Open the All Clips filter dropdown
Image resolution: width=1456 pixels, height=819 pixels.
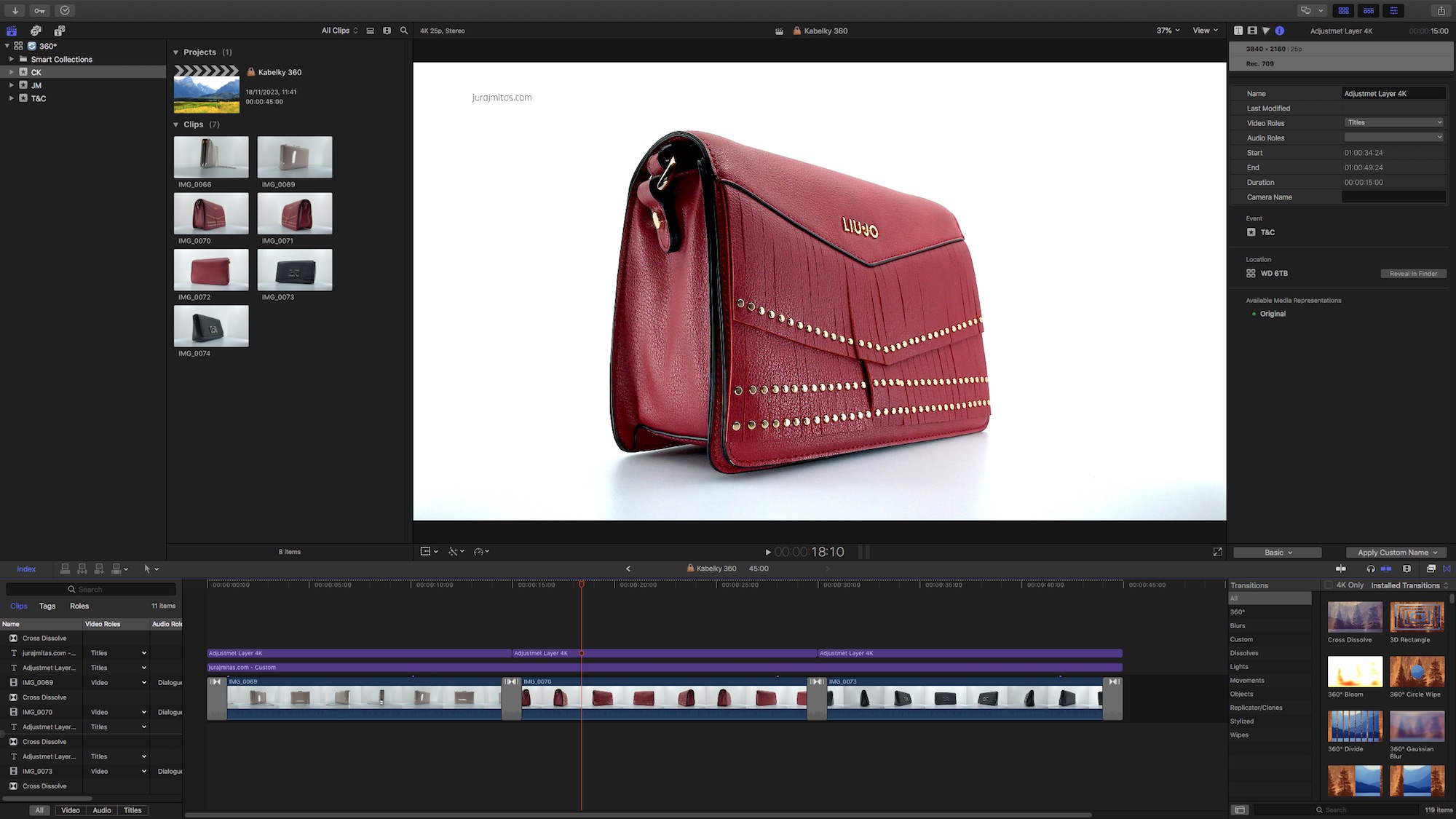point(340,31)
